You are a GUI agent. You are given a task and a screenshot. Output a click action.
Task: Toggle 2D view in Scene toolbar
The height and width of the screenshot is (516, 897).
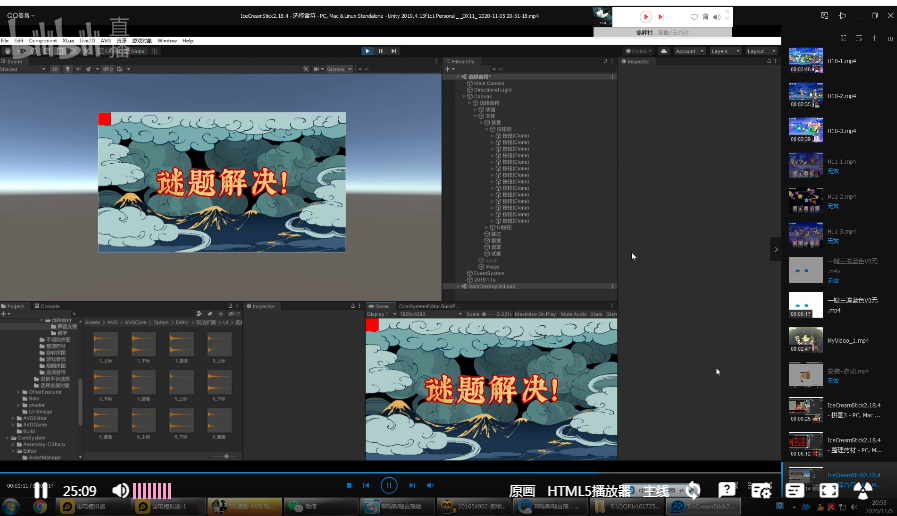54,69
